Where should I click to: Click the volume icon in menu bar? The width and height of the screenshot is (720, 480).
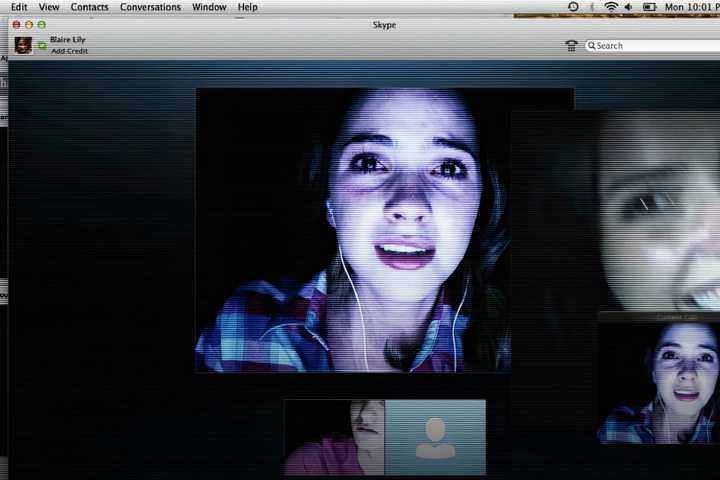coord(628,7)
